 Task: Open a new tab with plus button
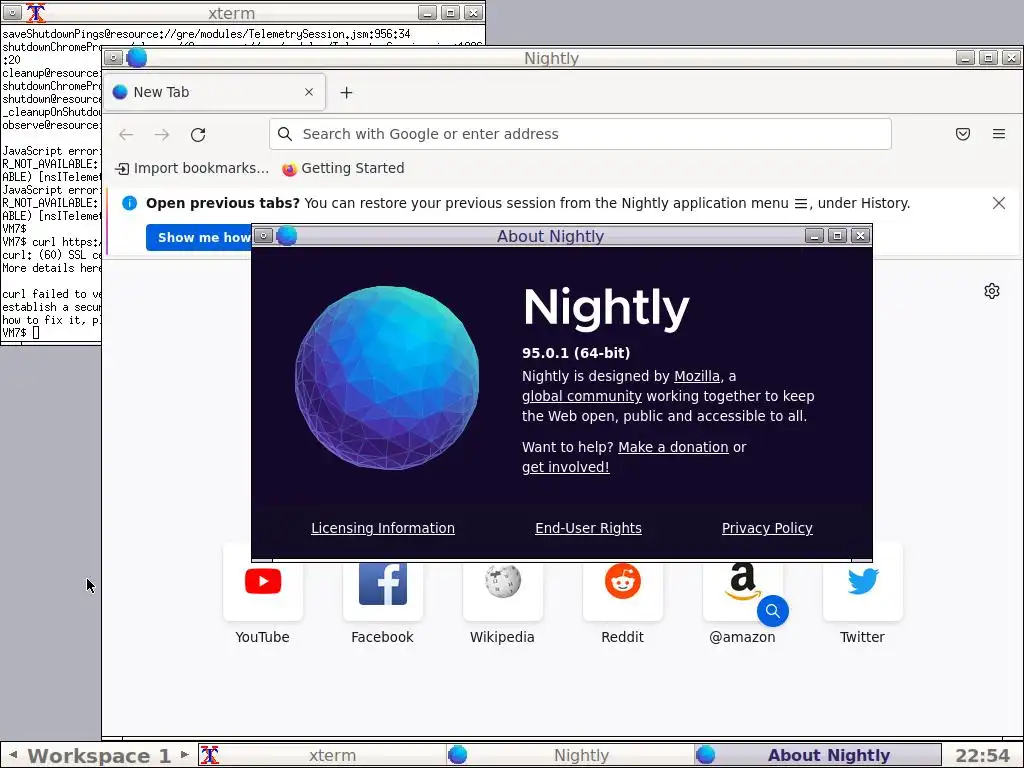[346, 93]
